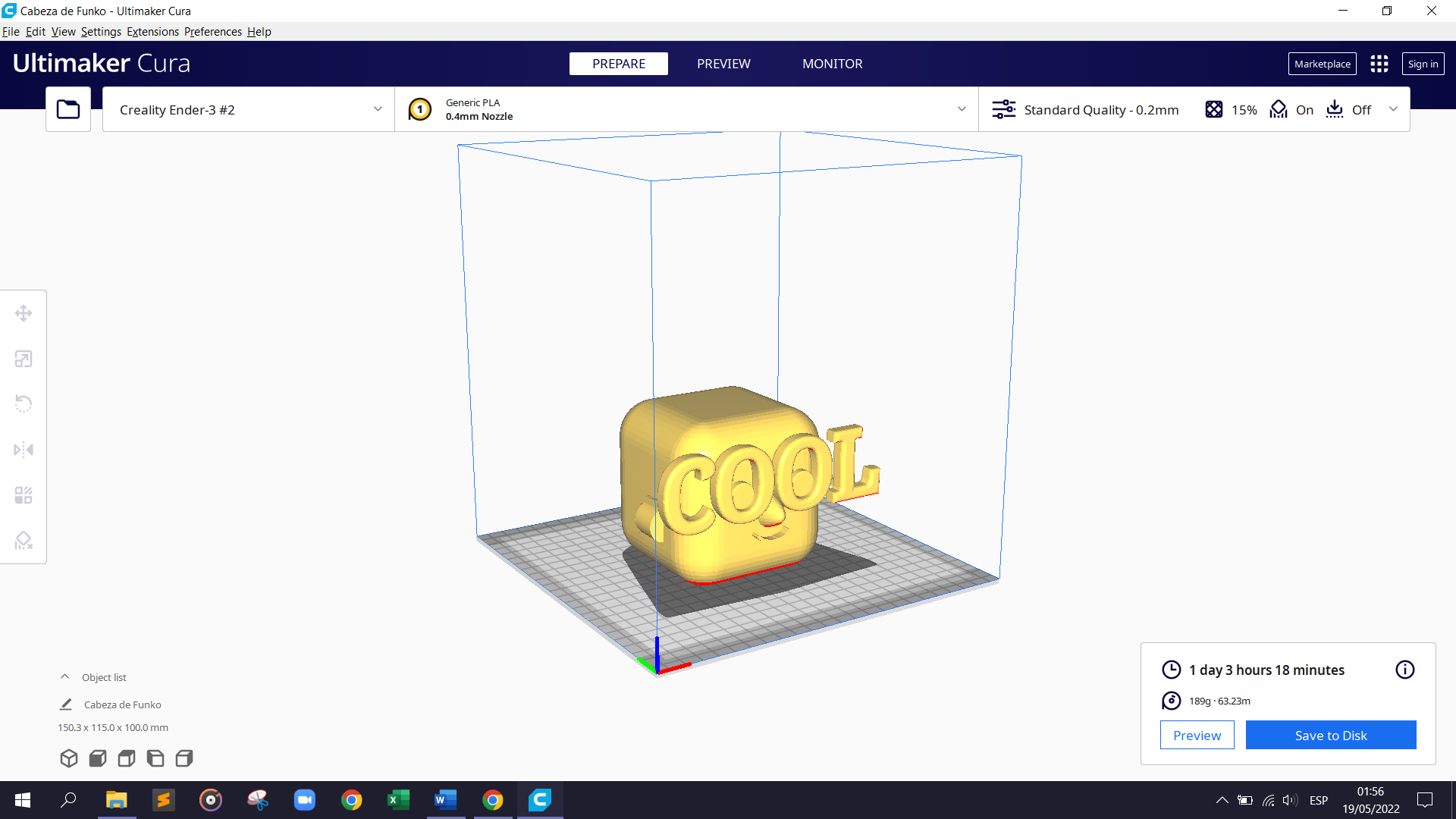Image resolution: width=1456 pixels, height=819 pixels.
Task: Switch to the PREVIEW stage tab
Action: point(723,64)
